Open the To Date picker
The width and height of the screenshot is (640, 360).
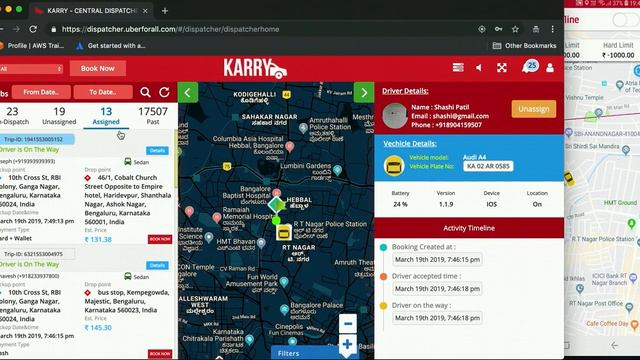click(103, 92)
